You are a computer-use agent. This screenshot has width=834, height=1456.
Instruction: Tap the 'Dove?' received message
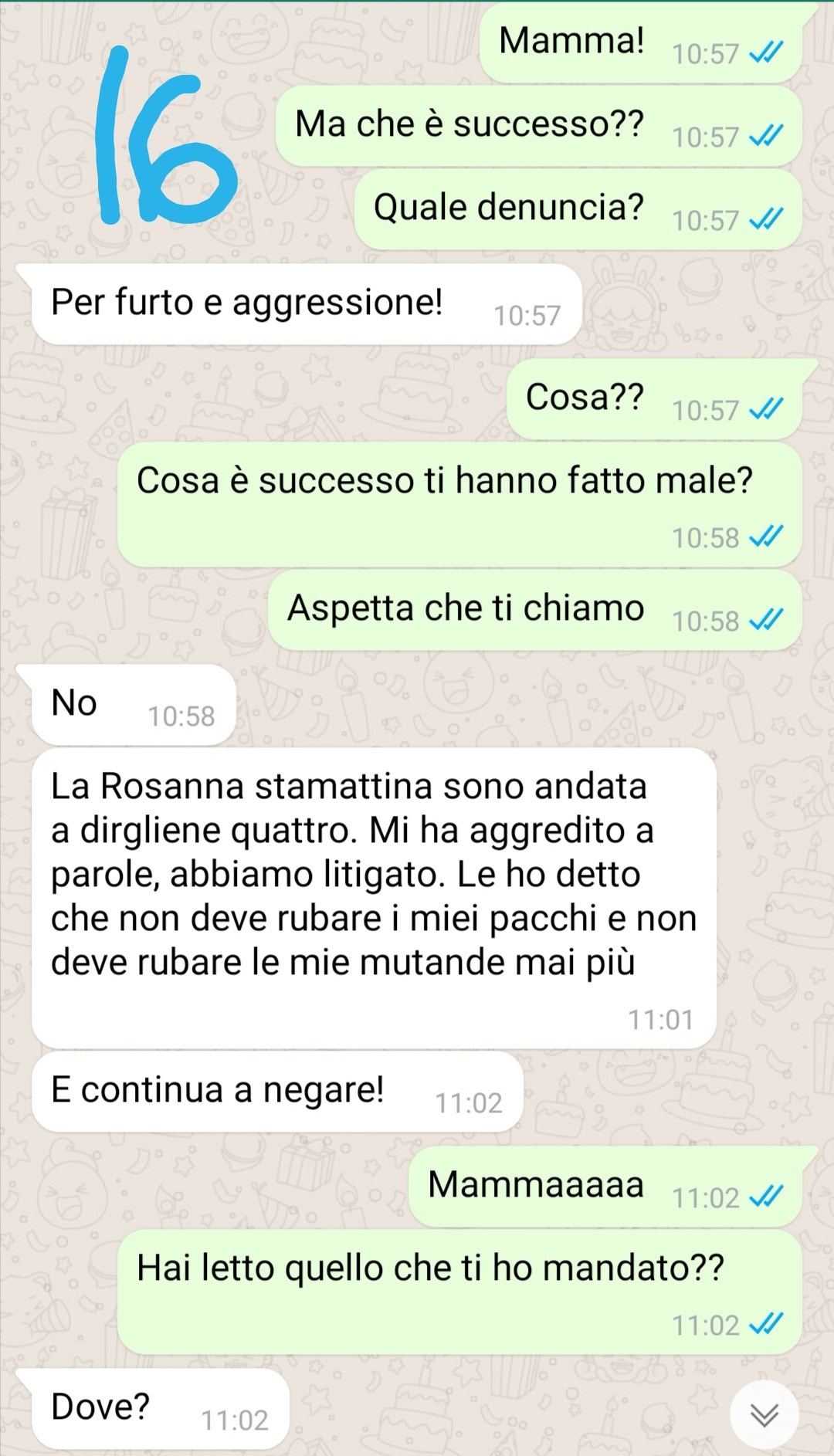click(x=161, y=1409)
